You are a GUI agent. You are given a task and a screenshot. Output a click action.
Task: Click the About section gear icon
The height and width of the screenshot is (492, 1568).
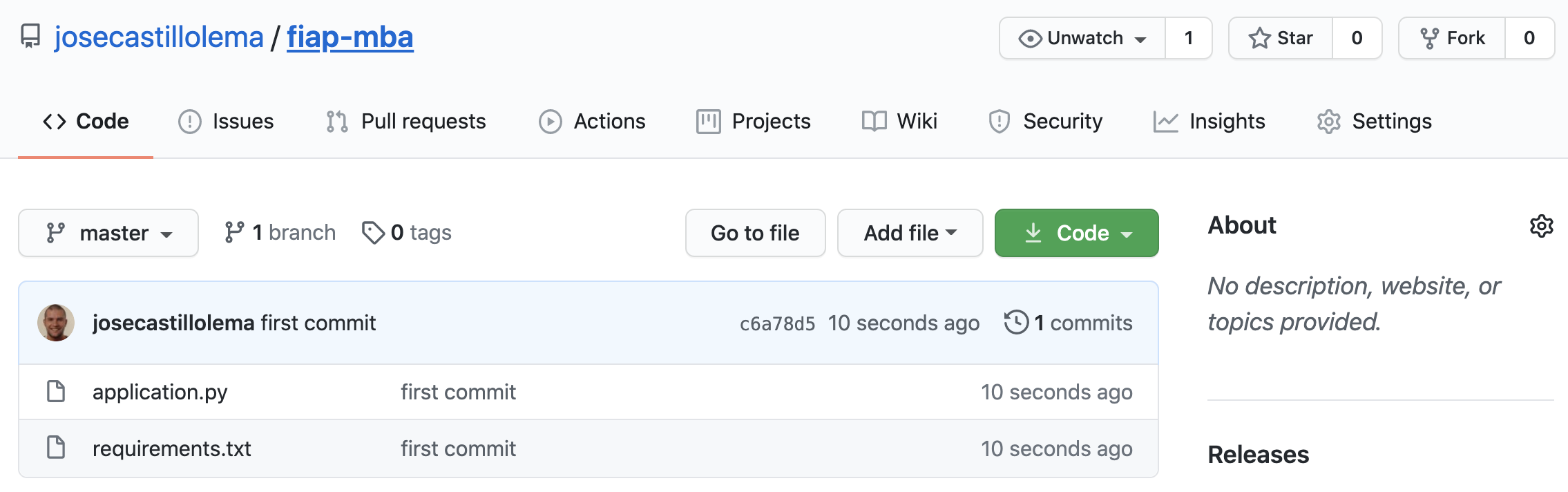pos(1541,226)
